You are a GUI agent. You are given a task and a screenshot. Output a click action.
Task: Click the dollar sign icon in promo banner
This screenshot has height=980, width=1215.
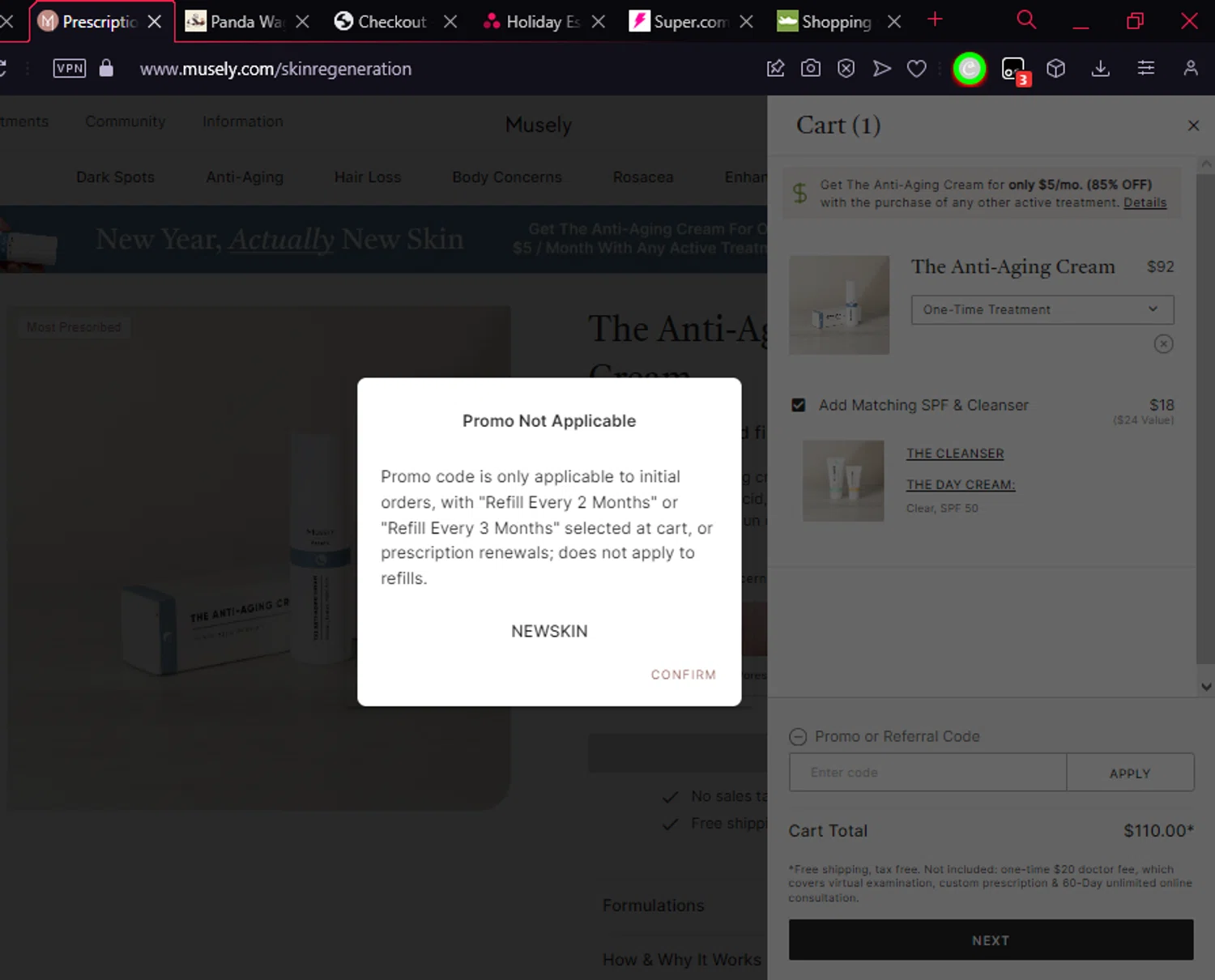tap(799, 193)
